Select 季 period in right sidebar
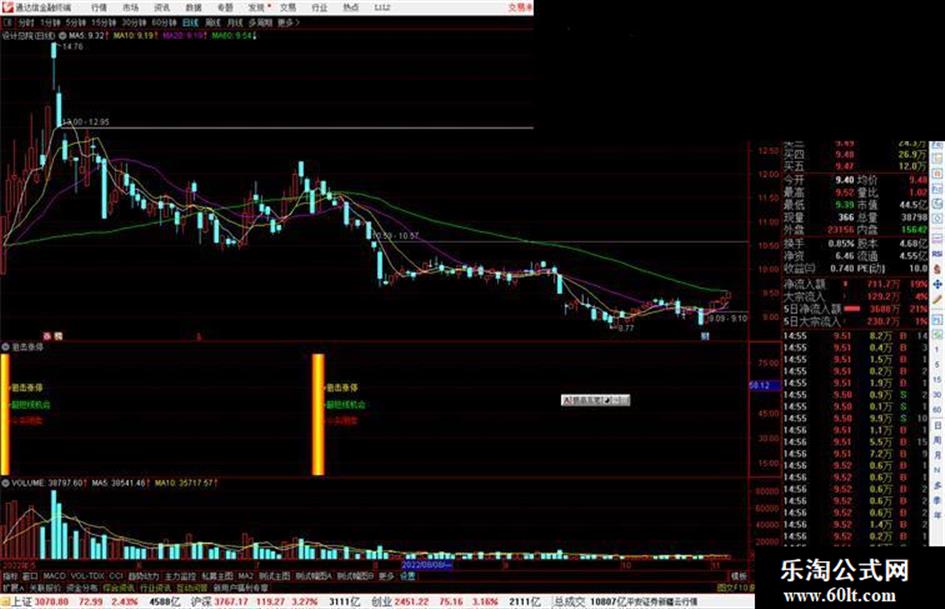 tap(937, 500)
